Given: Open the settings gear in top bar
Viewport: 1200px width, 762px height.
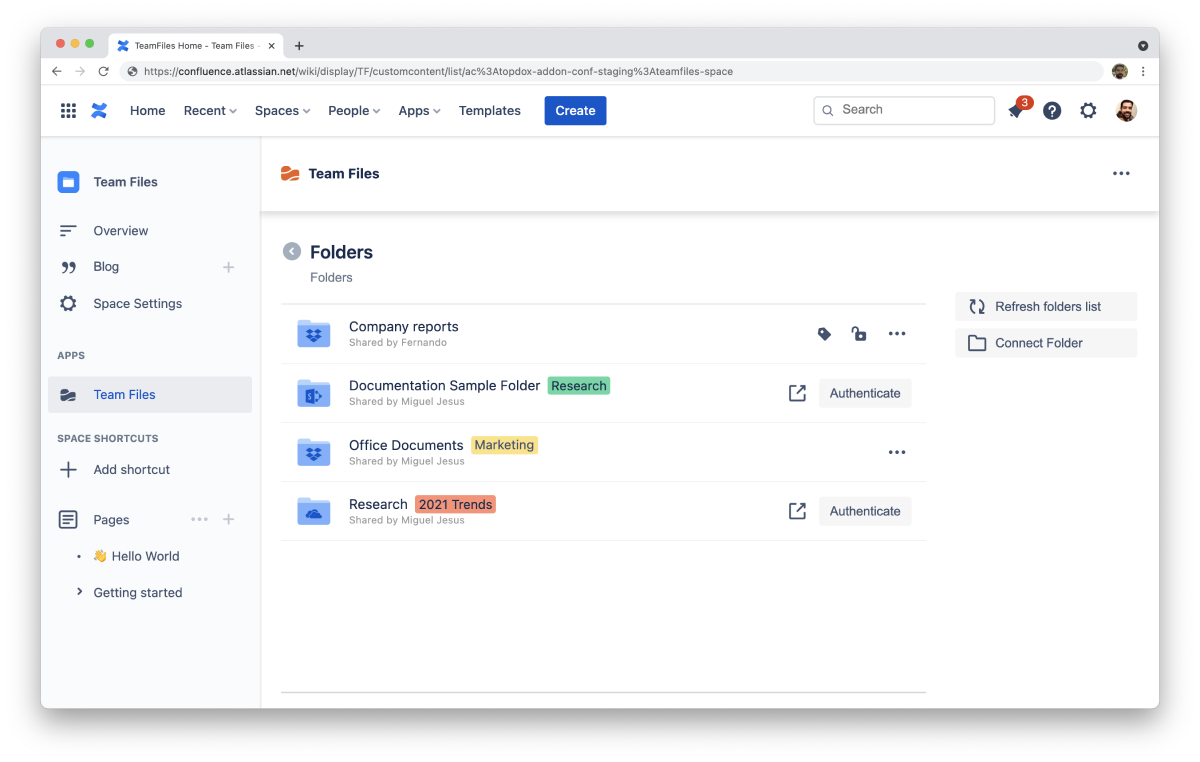Looking at the screenshot, I should 1088,111.
